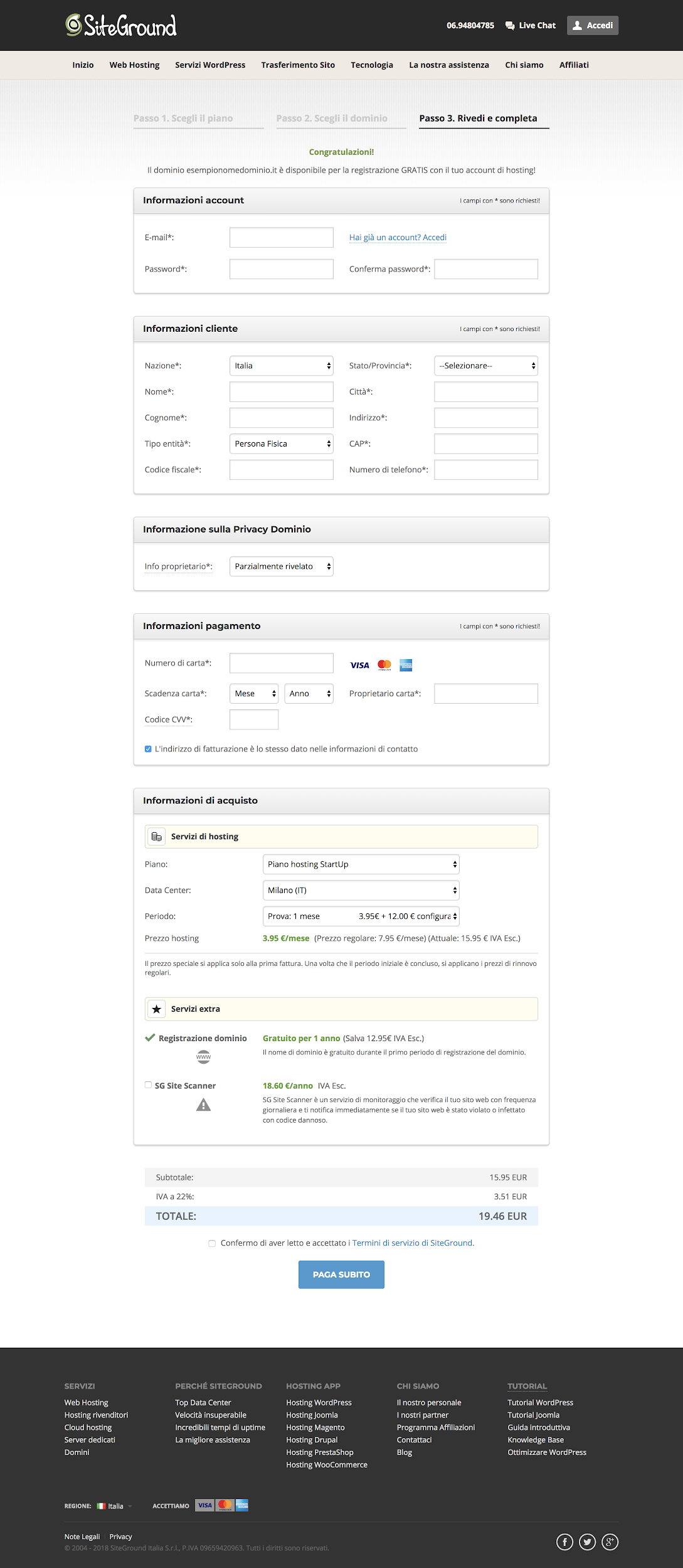Open Live Chat speech bubble icon
Image resolution: width=683 pixels, height=1568 pixels.
[x=511, y=26]
